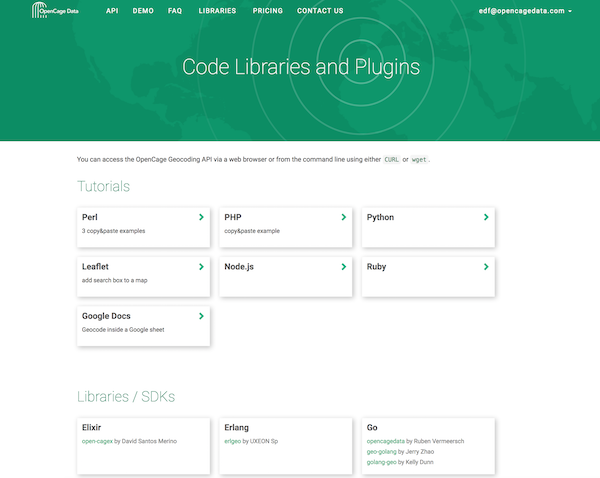Click the arrow on the Python card

(486, 217)
